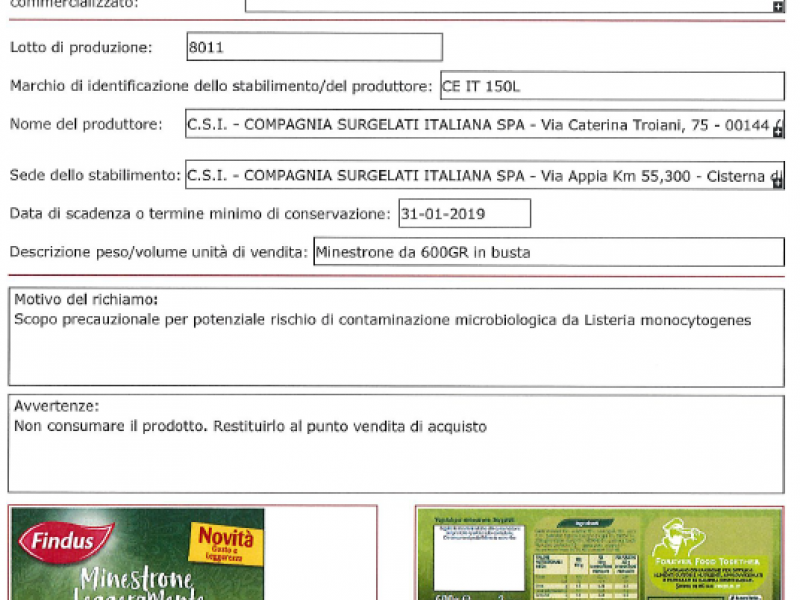
Task: Click the text 'Non consumare il prodotto'
Action: 111,426
